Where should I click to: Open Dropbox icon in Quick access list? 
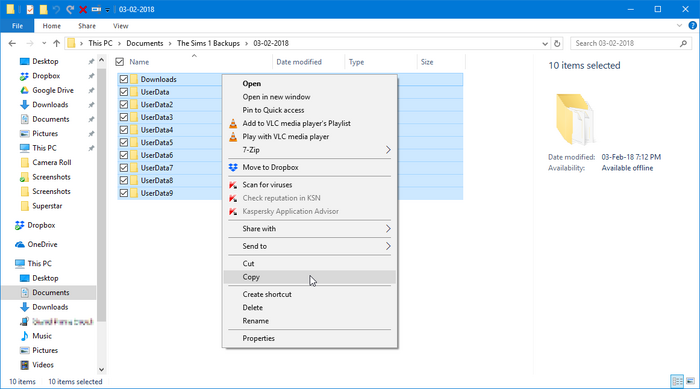pos(24,76)
